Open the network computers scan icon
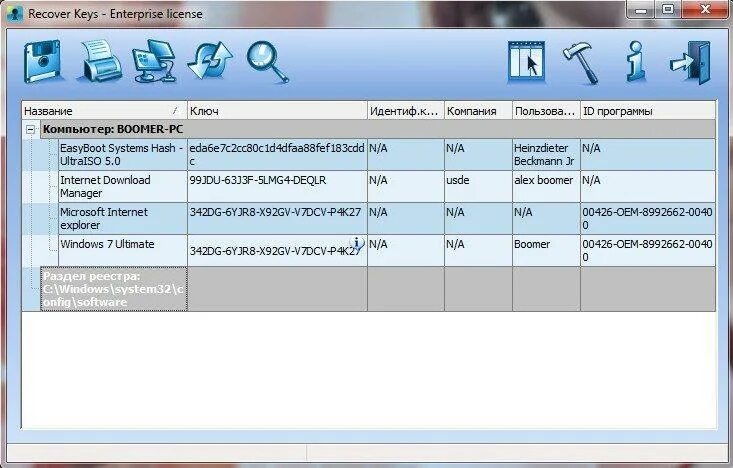The width and height of the screenshot is (733, 468). (x=154, y=62)
